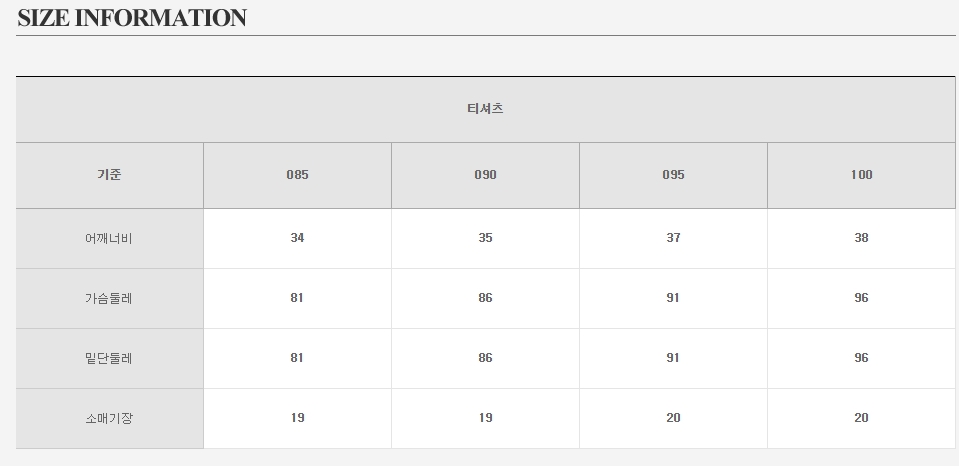
Task: Click the 가슴둘레 row label
Action: coord(109,298)
